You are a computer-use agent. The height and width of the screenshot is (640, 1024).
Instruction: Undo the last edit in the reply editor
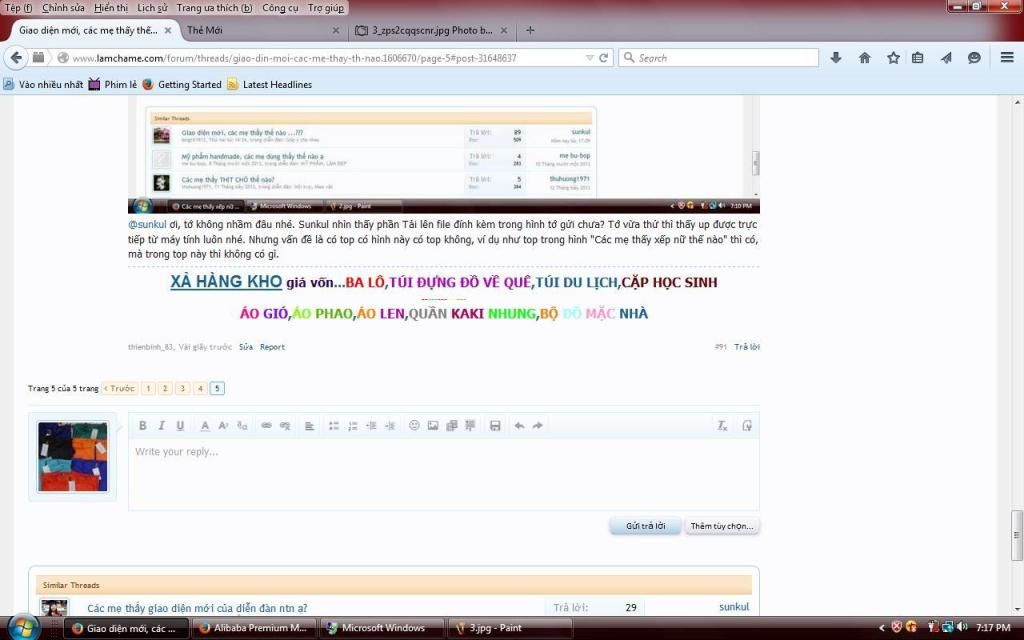coord(519,426)
